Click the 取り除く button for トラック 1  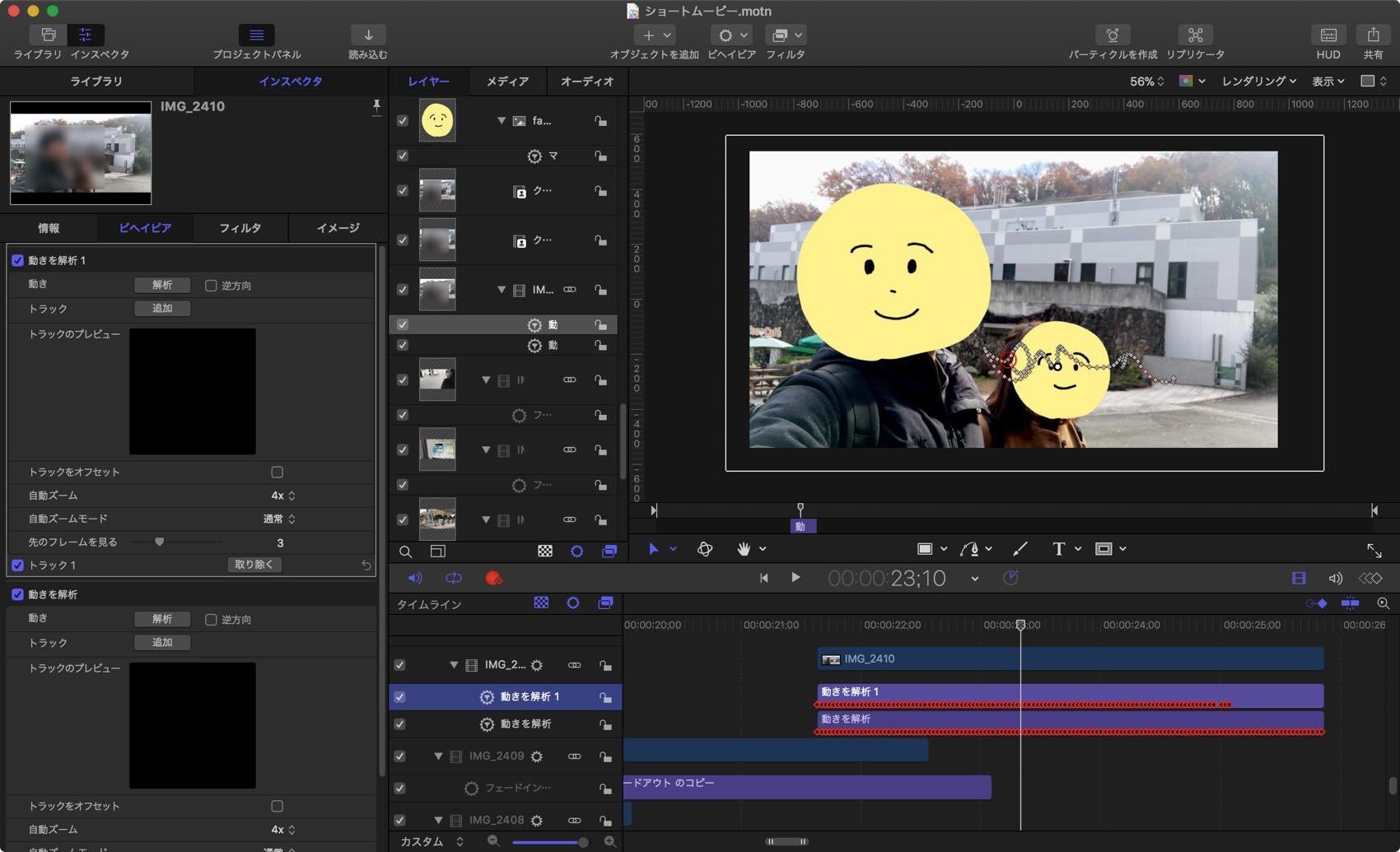pos(254,565)
